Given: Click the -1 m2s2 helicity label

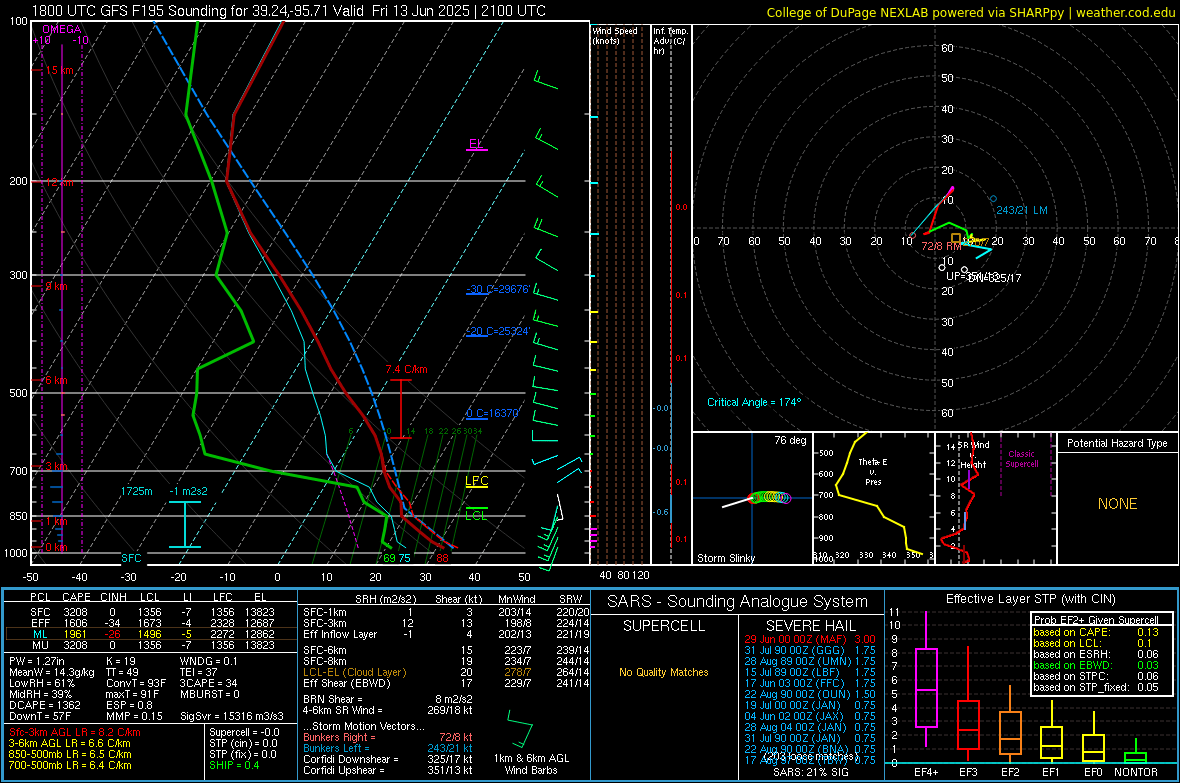Looking at the screenshot, I should pyautogui.click(x=188, y=491).
